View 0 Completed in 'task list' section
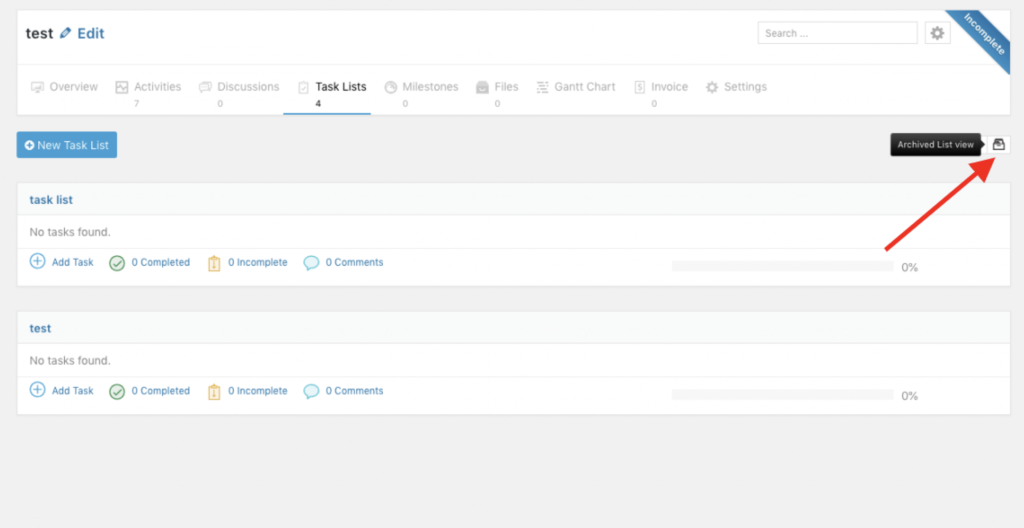This screenshot has height=528, width=1024. coord(161,262)
